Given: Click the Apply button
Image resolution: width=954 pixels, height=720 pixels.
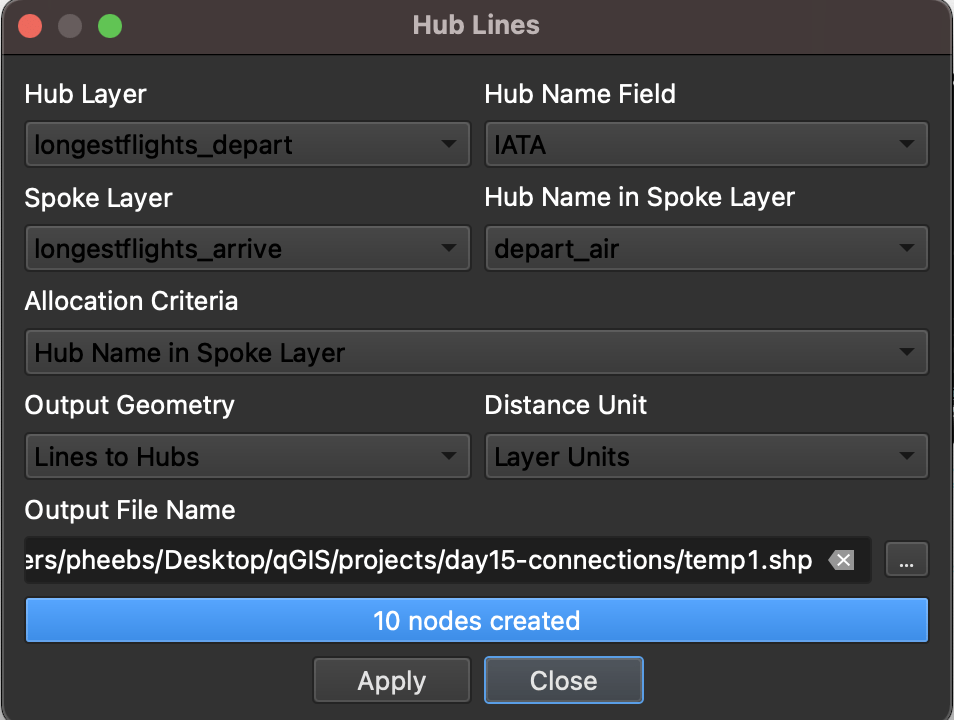Looking at the screenshot, I should [392, 681].
